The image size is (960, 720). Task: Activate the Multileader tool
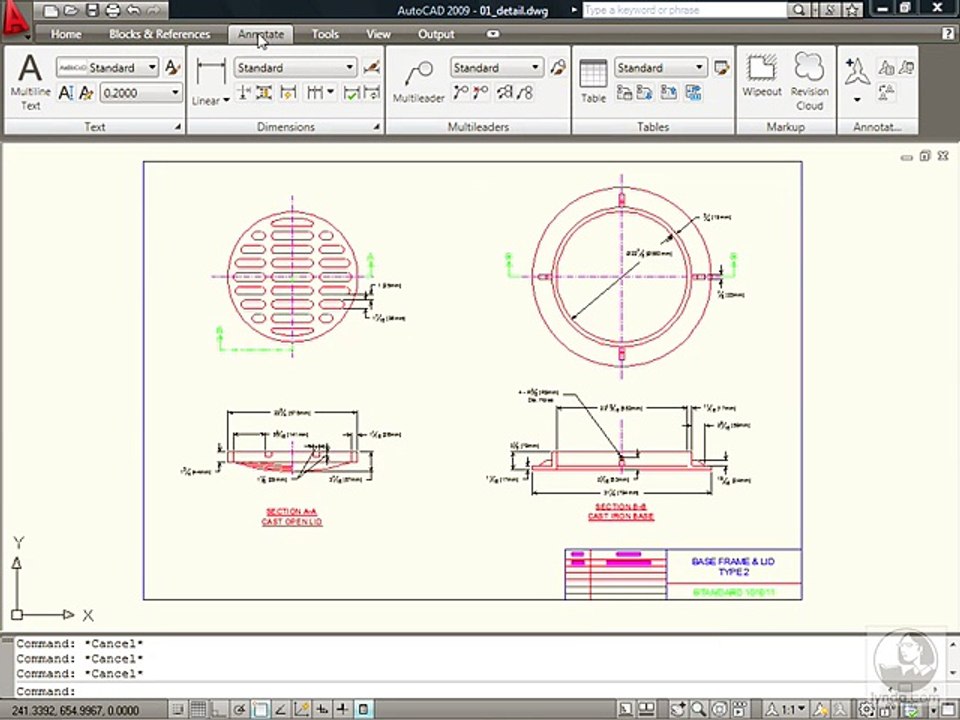pyautogui.click(x=418, y=82)
